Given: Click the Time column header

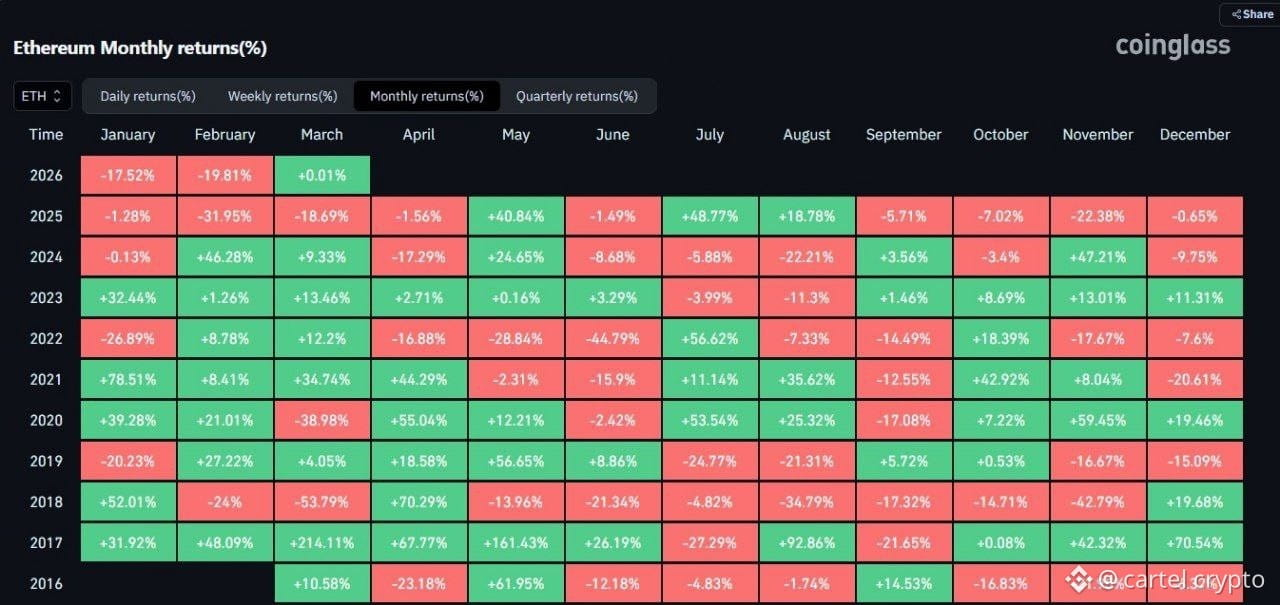Looking at the screenshot, I should point(46,134).
